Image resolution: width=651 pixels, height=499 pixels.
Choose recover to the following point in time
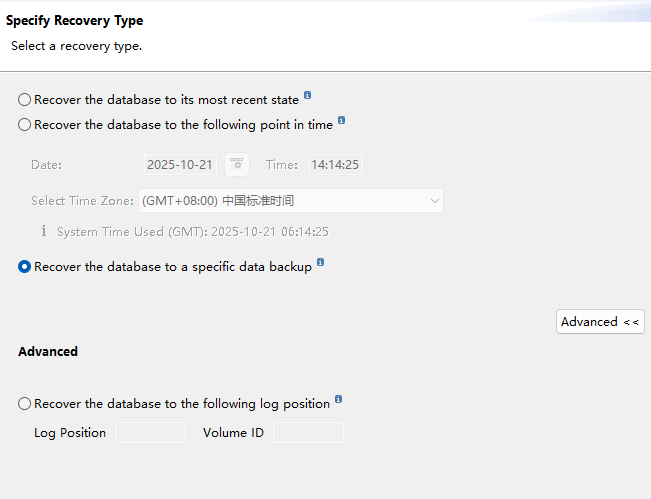[x=24, y=125]
